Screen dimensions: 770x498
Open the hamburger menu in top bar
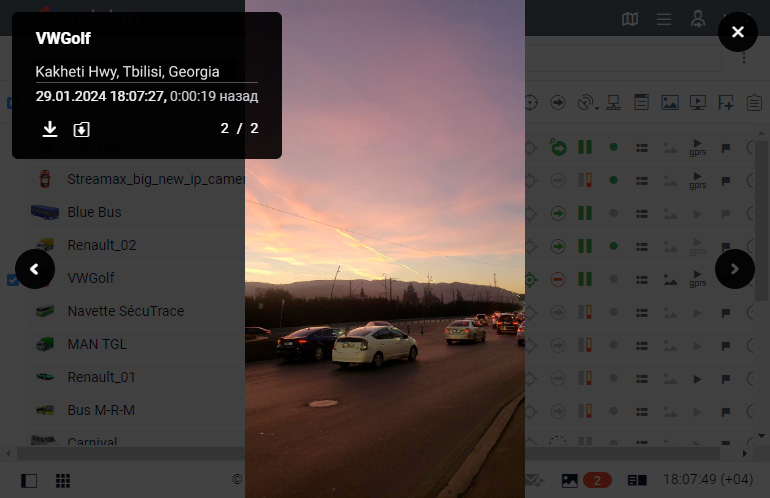click(x=664, y=19)
